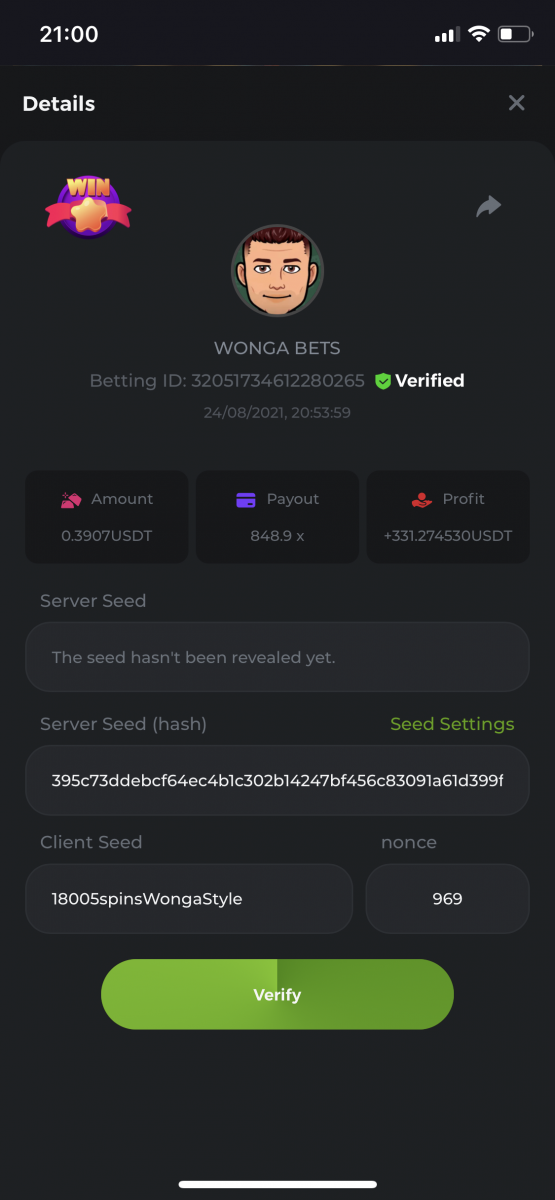Tap the WONGA BETS username

(x=277, y=349)
